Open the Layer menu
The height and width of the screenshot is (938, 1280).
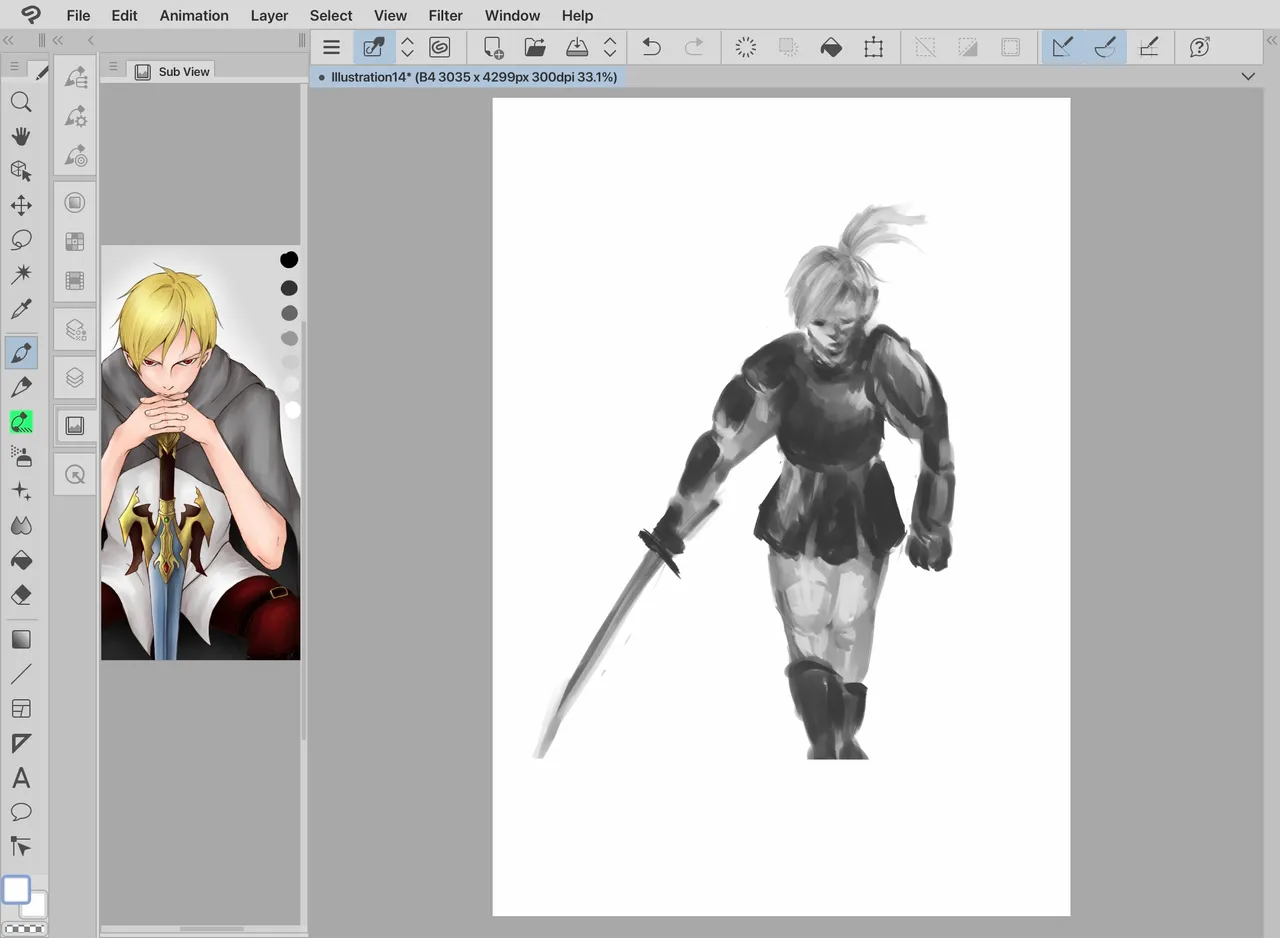(x=269, y=15)
